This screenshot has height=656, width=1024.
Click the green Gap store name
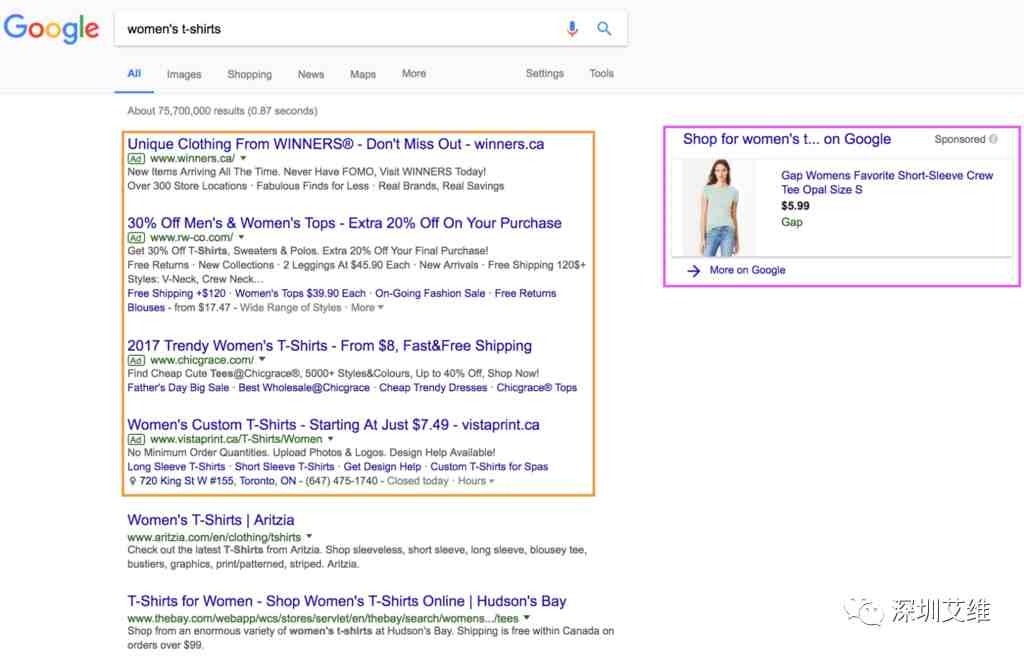coord(792,222)
